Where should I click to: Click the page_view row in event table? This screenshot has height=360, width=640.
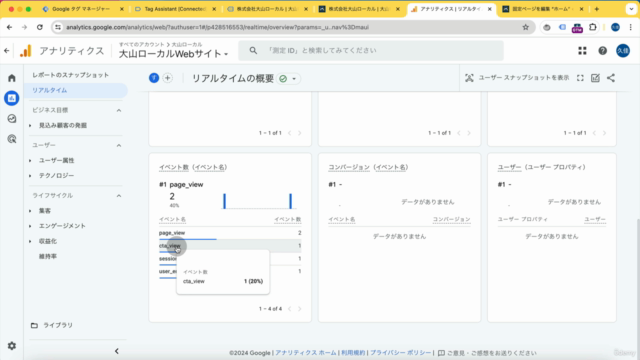tap(230, 233)
